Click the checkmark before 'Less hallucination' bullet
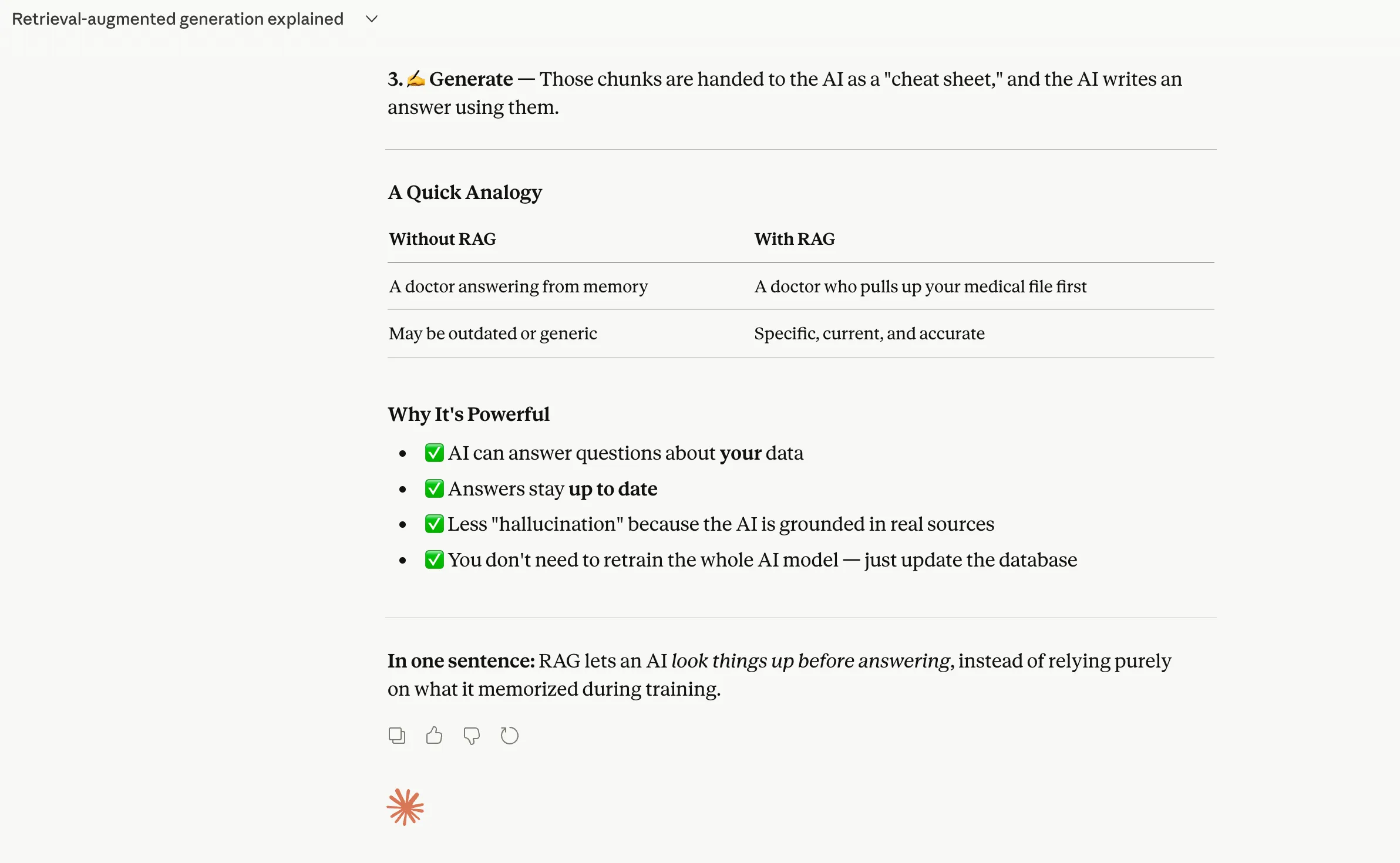 pyautogui.click(x=434, y=524)
